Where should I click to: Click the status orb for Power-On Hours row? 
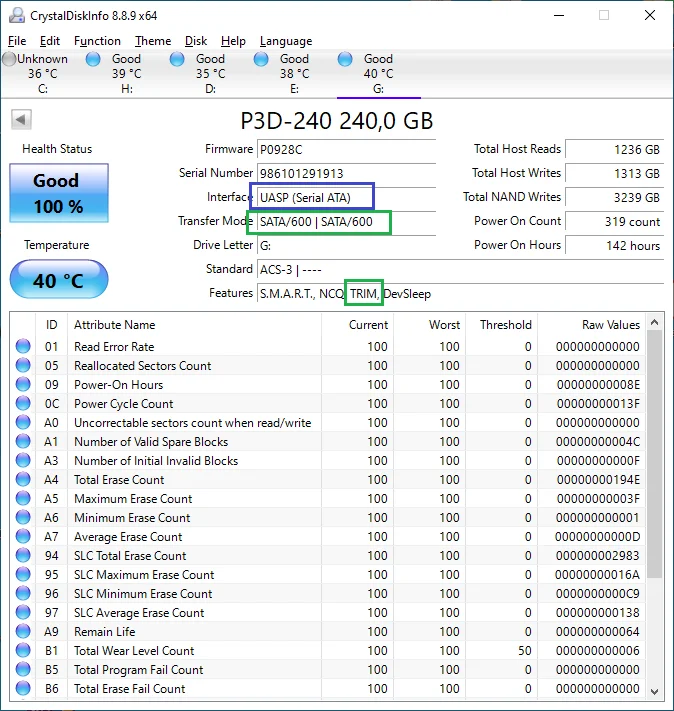(x=23, y=385)
